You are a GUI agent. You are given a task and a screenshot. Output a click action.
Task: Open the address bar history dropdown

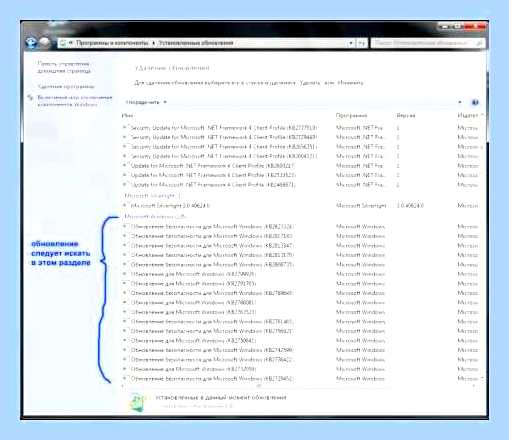pyautogui.click(x=351, y=43)
